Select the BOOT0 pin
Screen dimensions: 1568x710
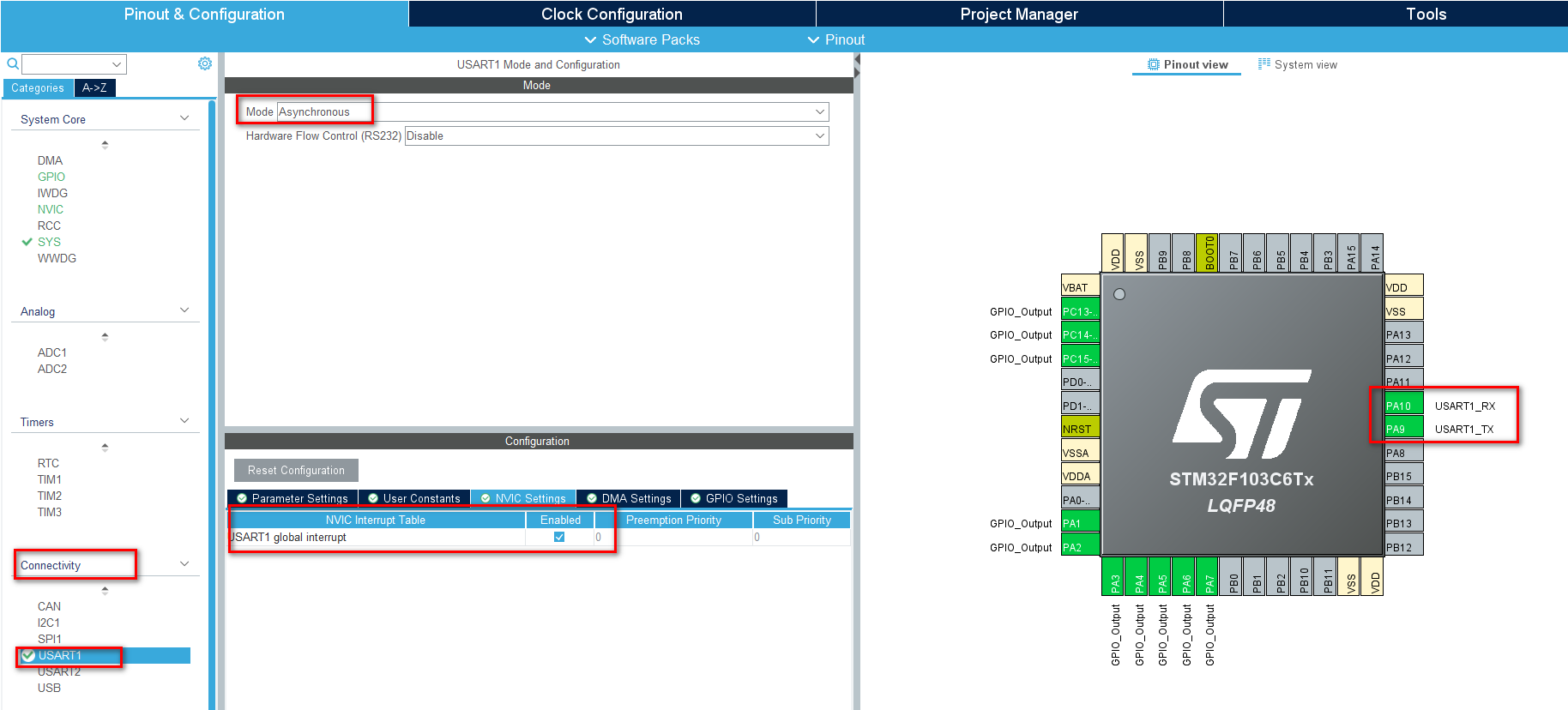(x=1207, y=253)
